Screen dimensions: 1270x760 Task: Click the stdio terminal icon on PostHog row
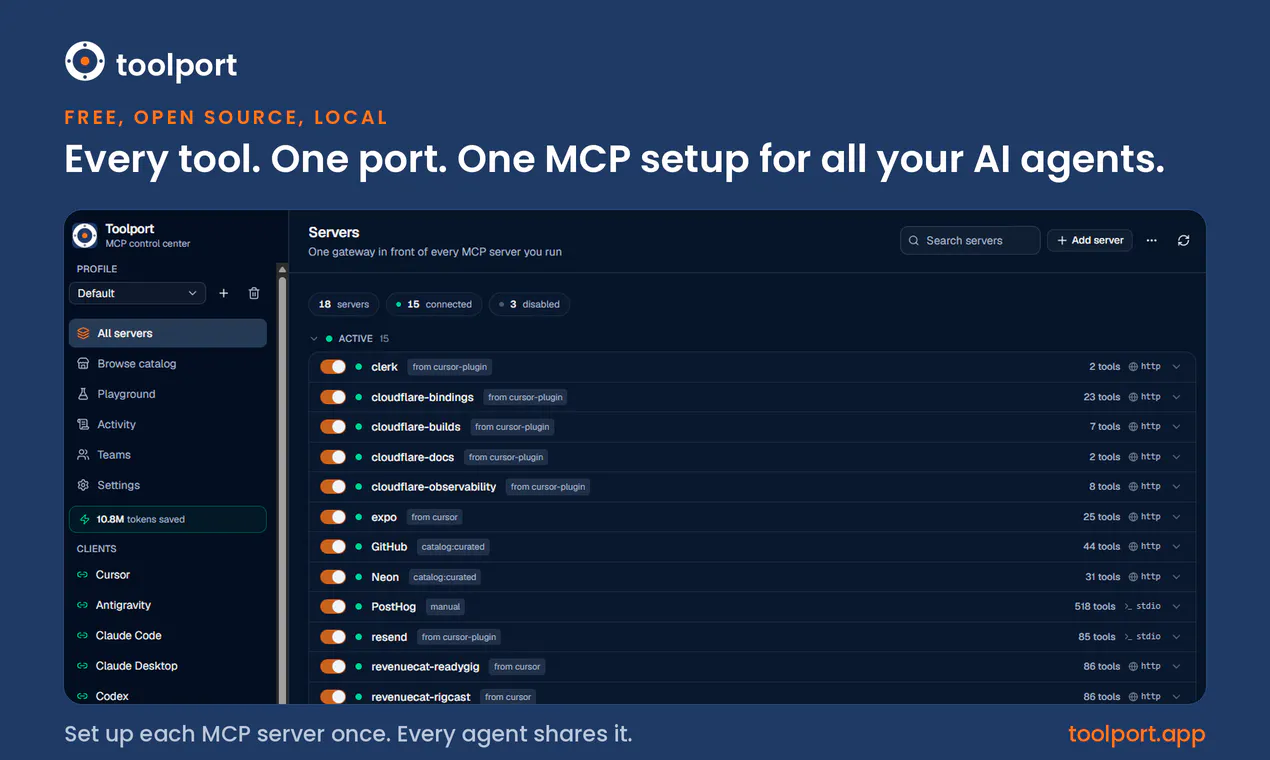click(1129, 606)
